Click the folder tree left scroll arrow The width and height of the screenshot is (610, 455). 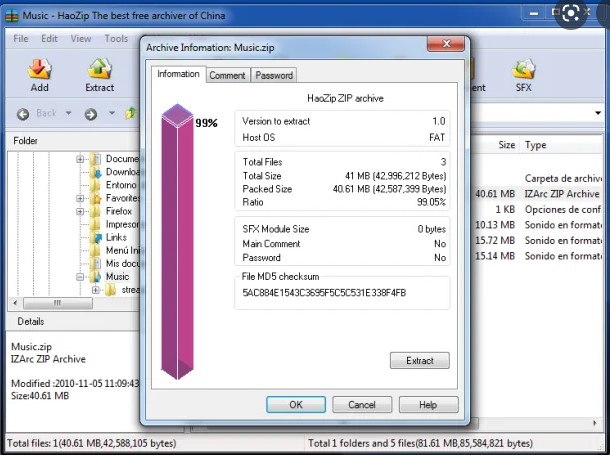(15, 303)
